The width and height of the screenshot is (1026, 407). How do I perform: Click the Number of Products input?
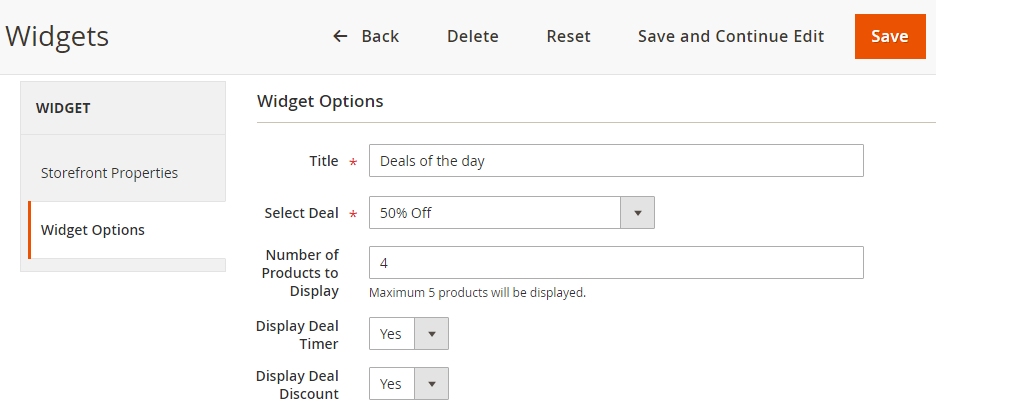point(615,263)
